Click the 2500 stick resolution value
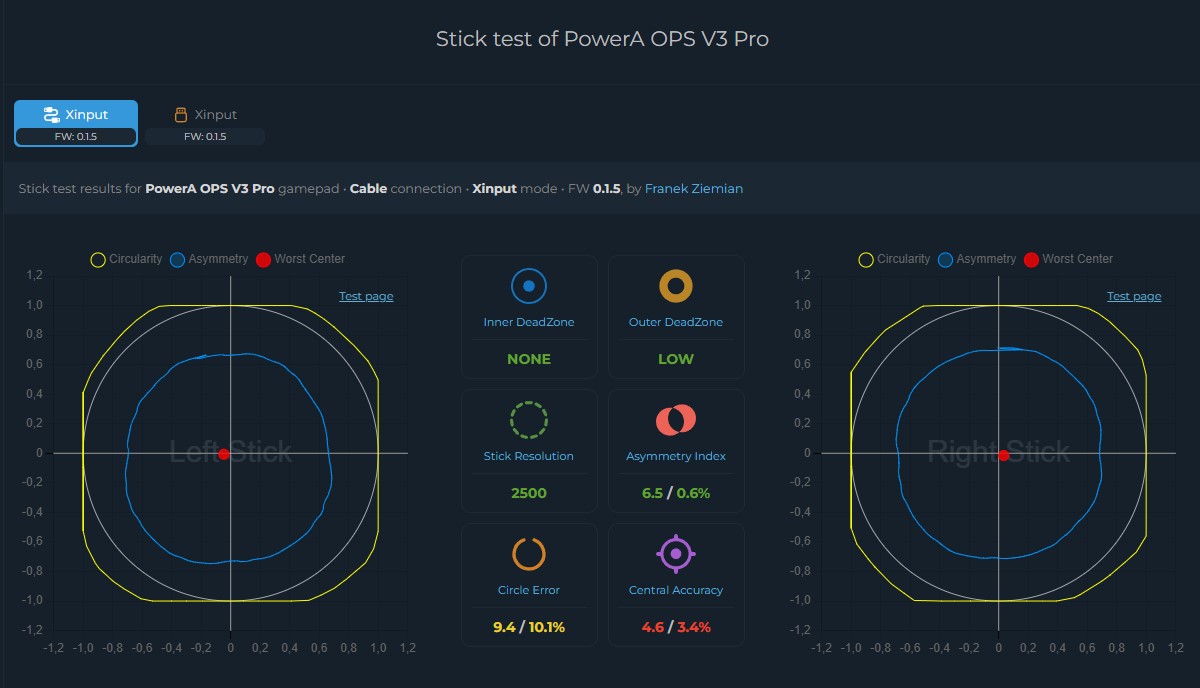The width and height of the screenshot is (1200, 688). click(x=529, y=493)
